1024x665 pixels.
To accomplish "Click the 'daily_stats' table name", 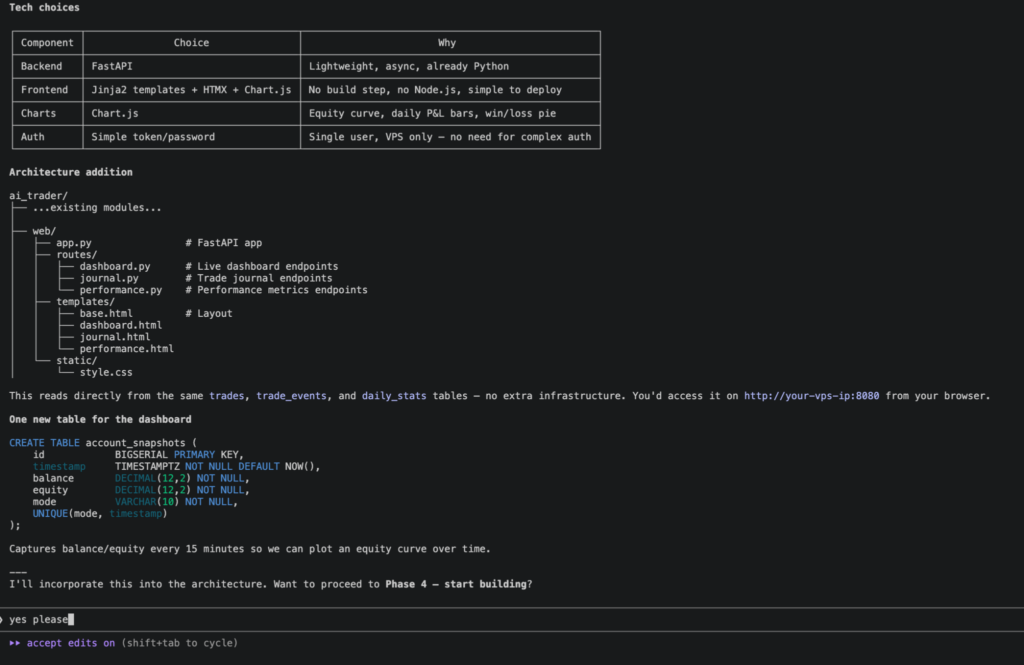I will click(394, 396).
